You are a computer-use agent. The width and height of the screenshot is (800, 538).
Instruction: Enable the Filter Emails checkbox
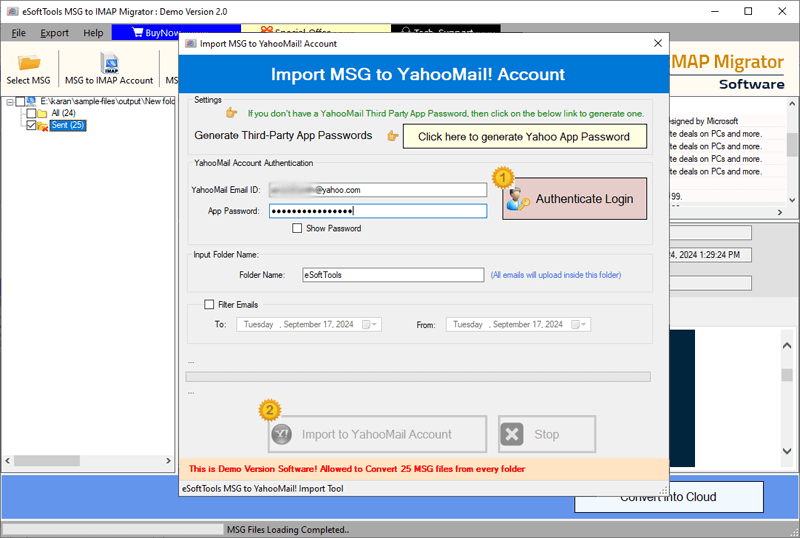(209, 304)
